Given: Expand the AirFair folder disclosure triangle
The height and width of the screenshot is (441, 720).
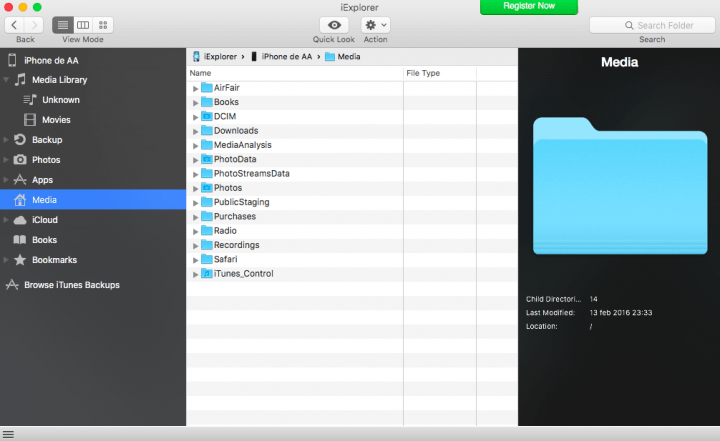Looking at the screenshot, I should click(x=195, y=88).
